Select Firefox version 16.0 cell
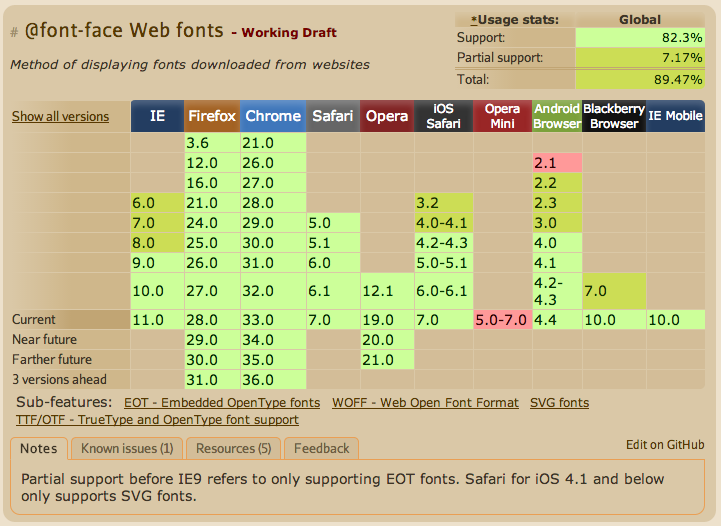Viewport: 721px width, 526px height. point(212,183)
